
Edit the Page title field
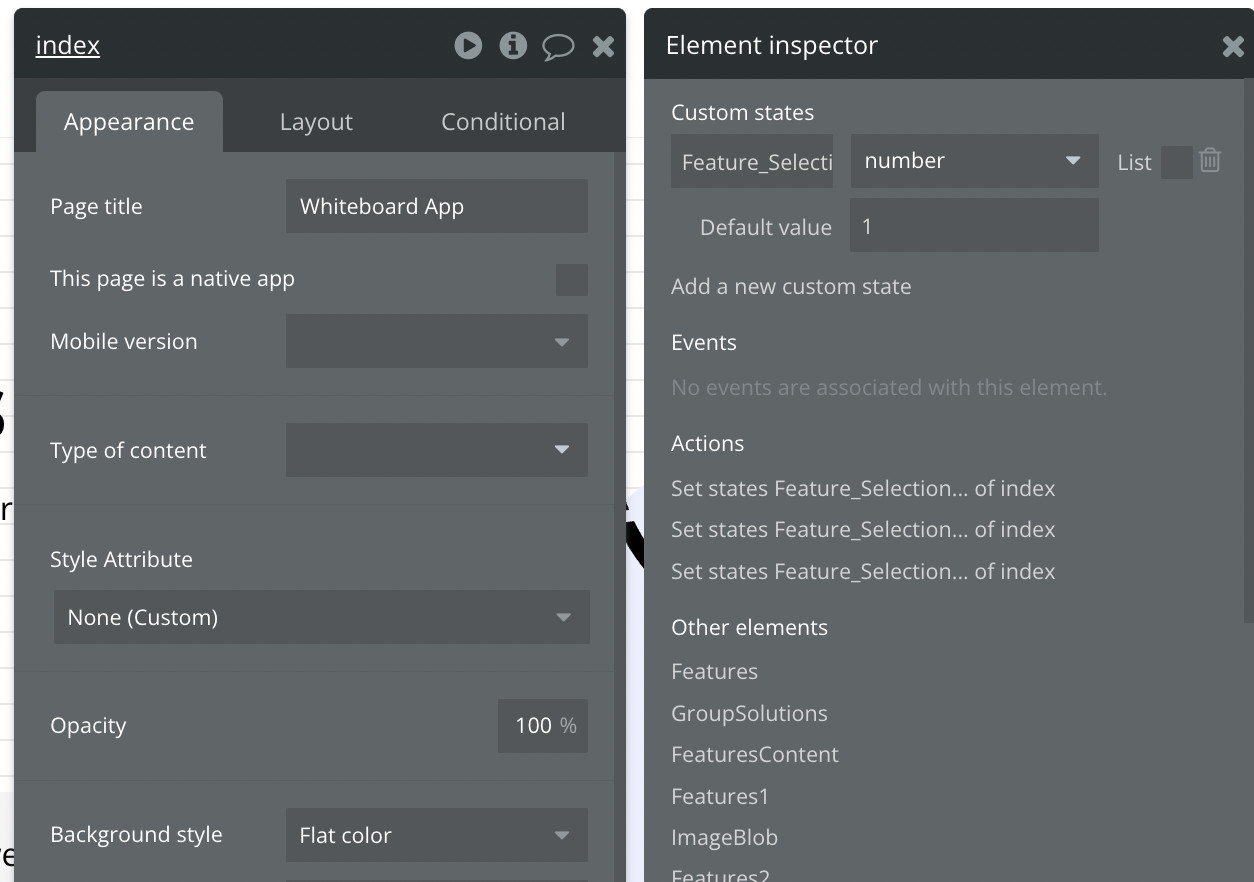click(436, 207)
